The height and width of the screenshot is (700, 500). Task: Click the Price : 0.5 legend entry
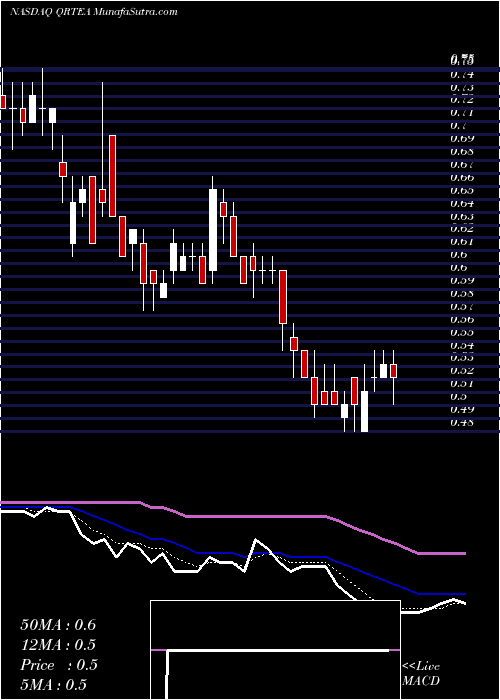[x=59, y=665]
